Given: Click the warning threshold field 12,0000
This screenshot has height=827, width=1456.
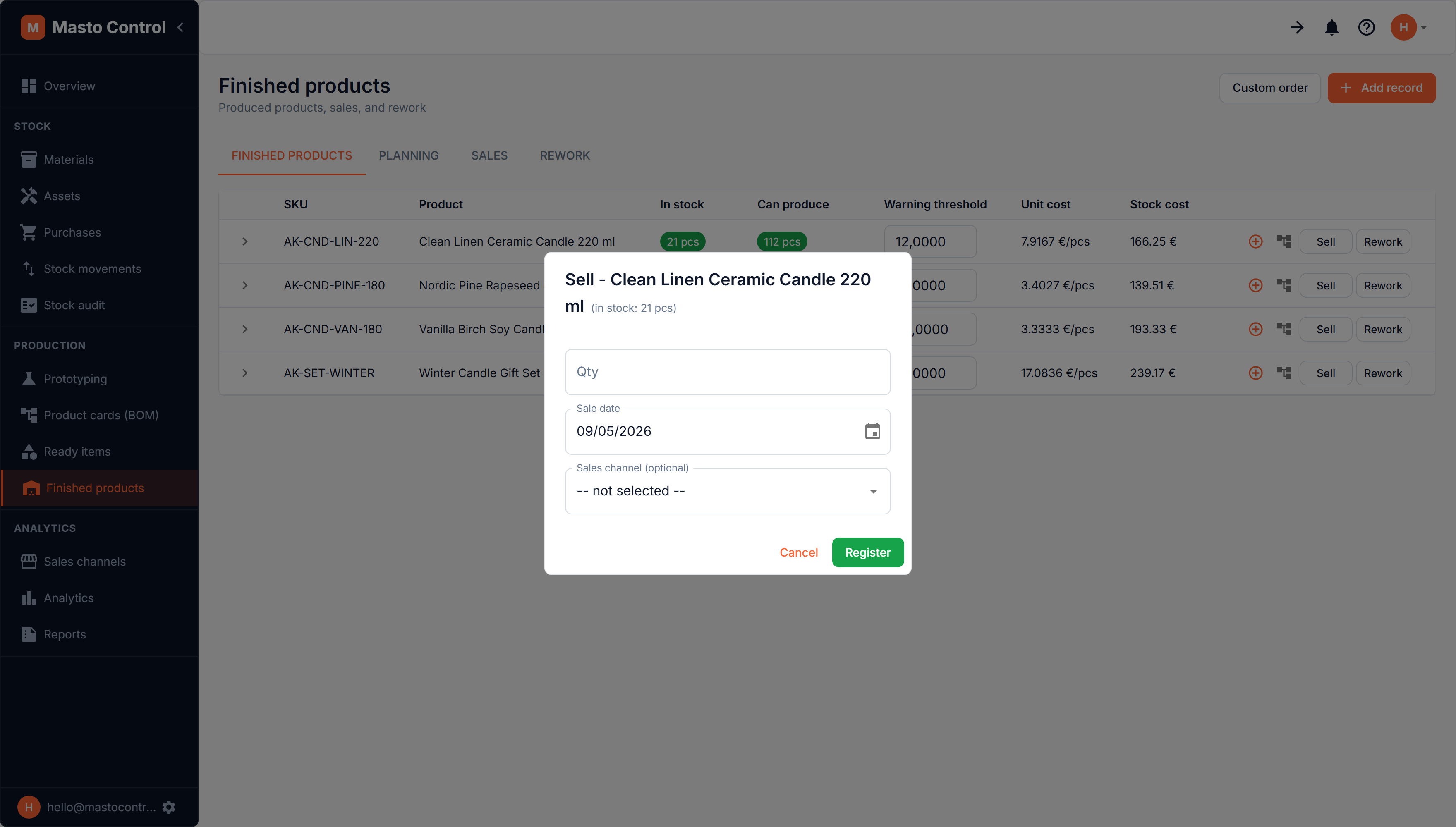Looking at the screenshot, I should pyautogui.click(x=930, y=241).
